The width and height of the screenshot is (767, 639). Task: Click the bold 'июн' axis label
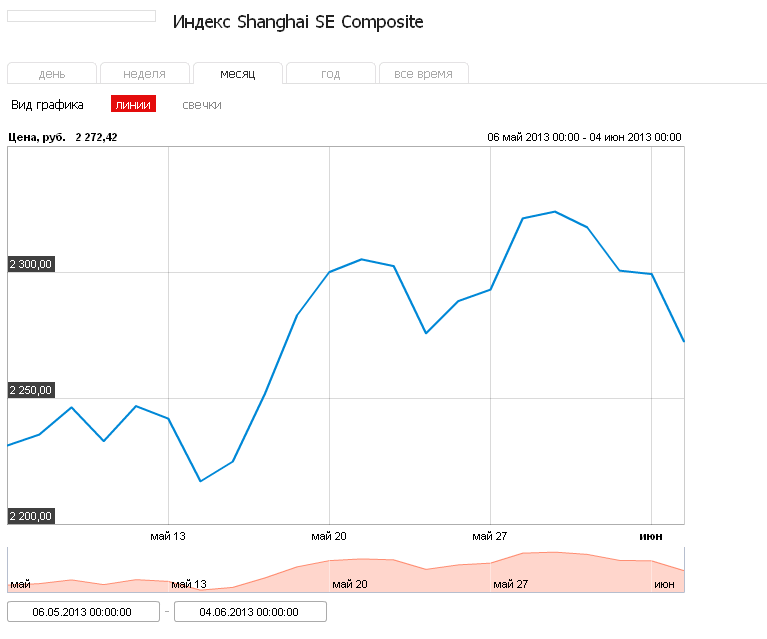click(651, 536)
